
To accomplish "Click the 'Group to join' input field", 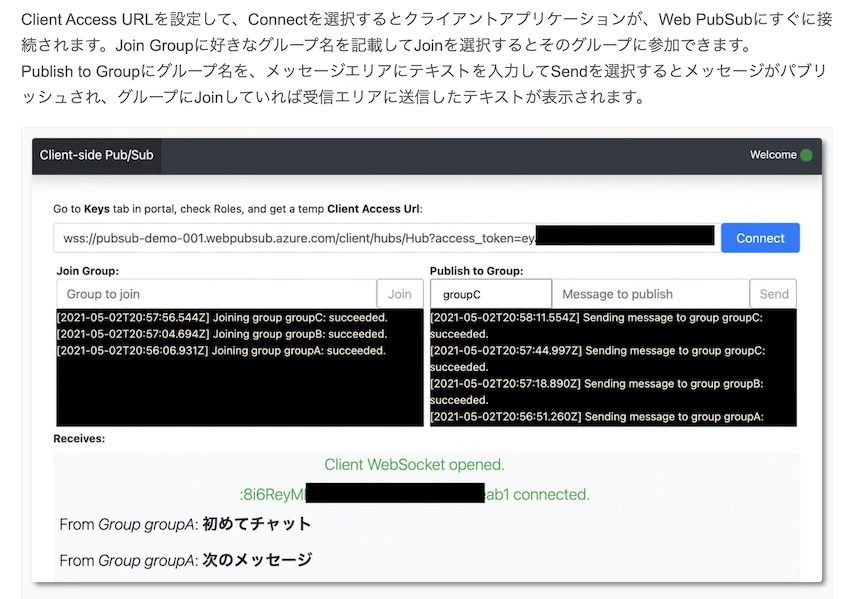I will 216,294.
